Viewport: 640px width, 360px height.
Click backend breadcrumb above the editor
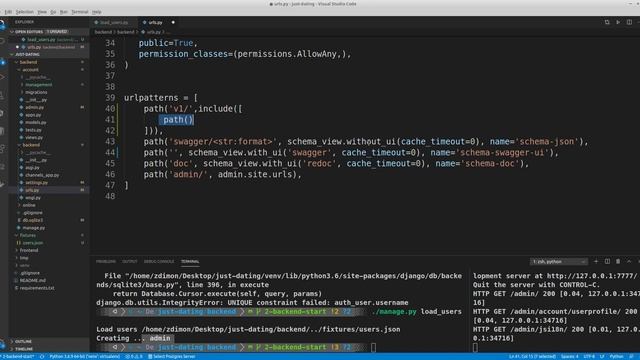point(103,32)
